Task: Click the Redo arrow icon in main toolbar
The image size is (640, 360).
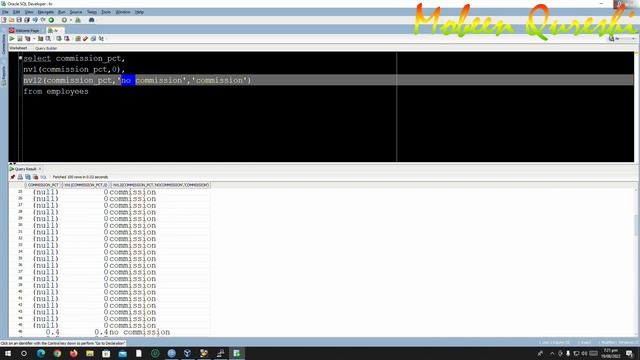Action: point(43,20)
